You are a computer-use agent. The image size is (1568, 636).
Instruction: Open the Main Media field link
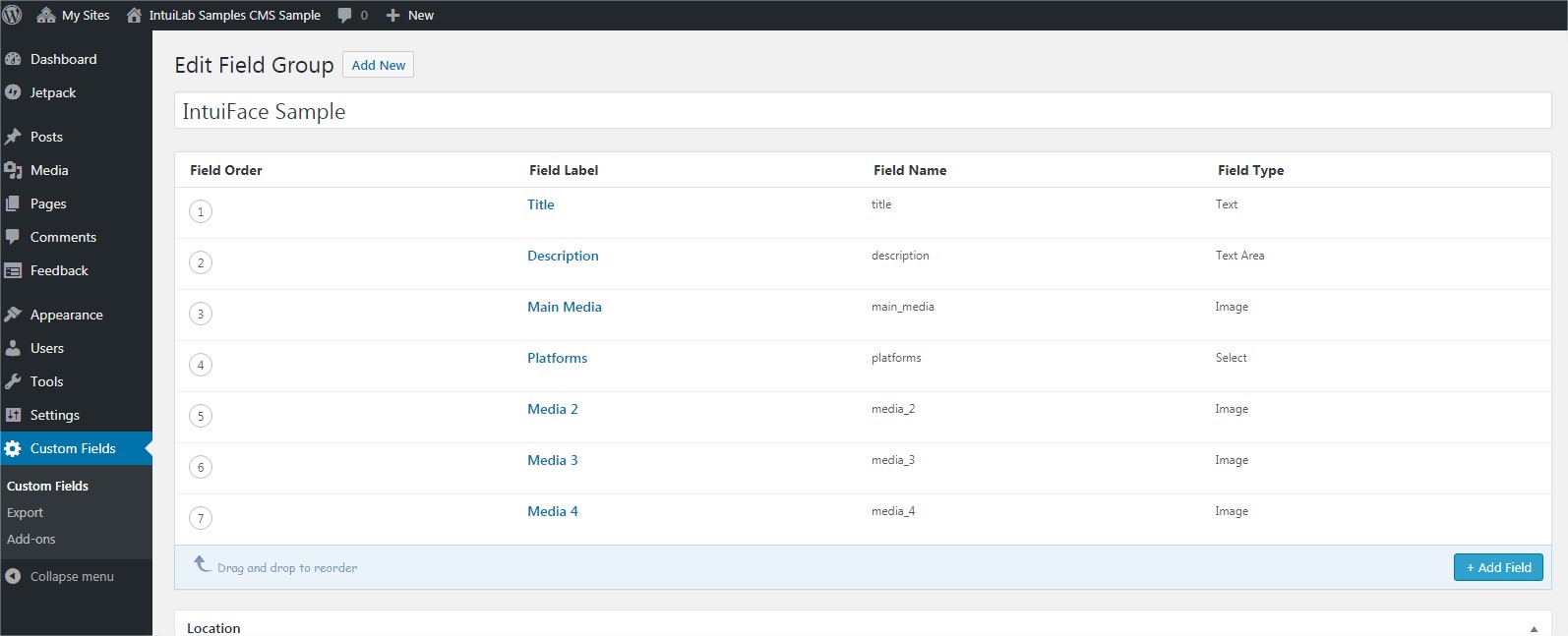click(564, 307)
